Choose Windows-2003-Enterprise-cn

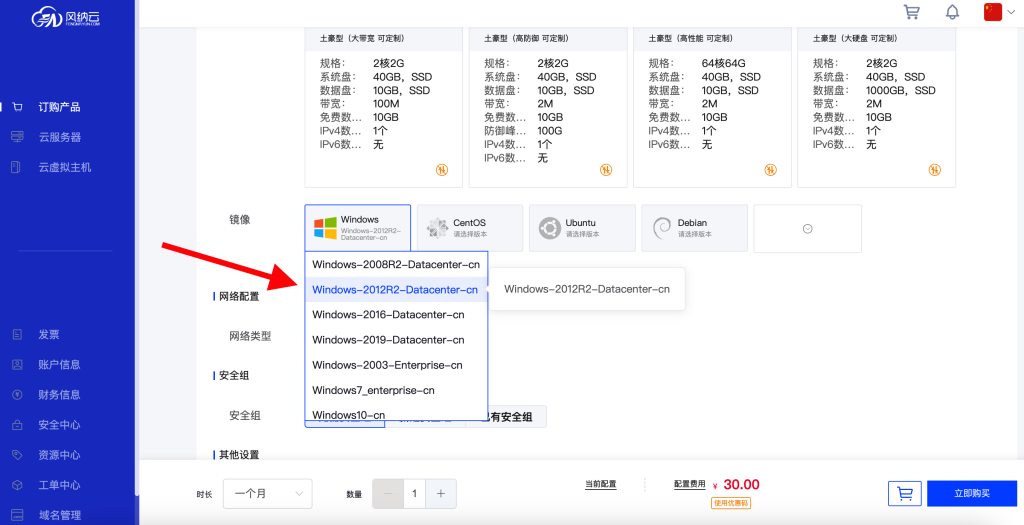(396, 365)
